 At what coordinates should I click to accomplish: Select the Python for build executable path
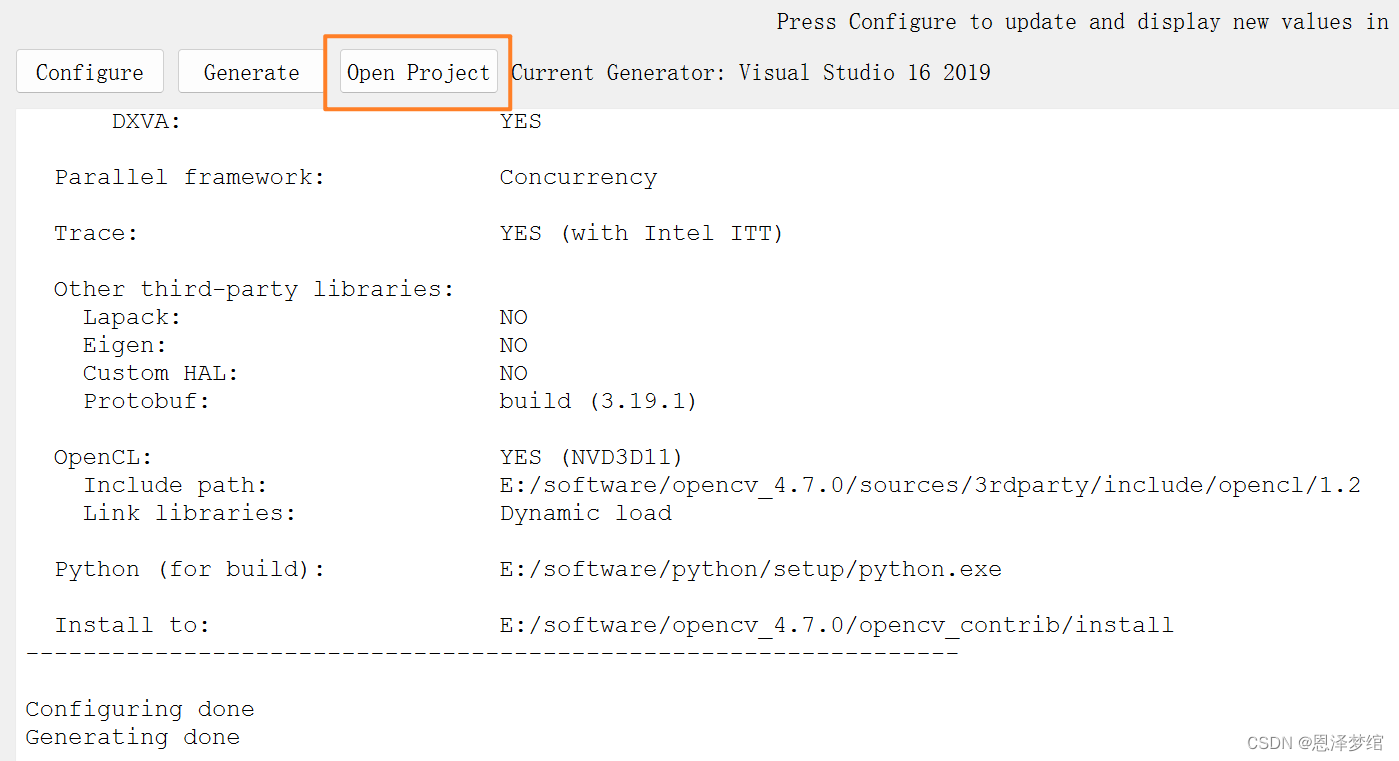[x=750, y=568]
